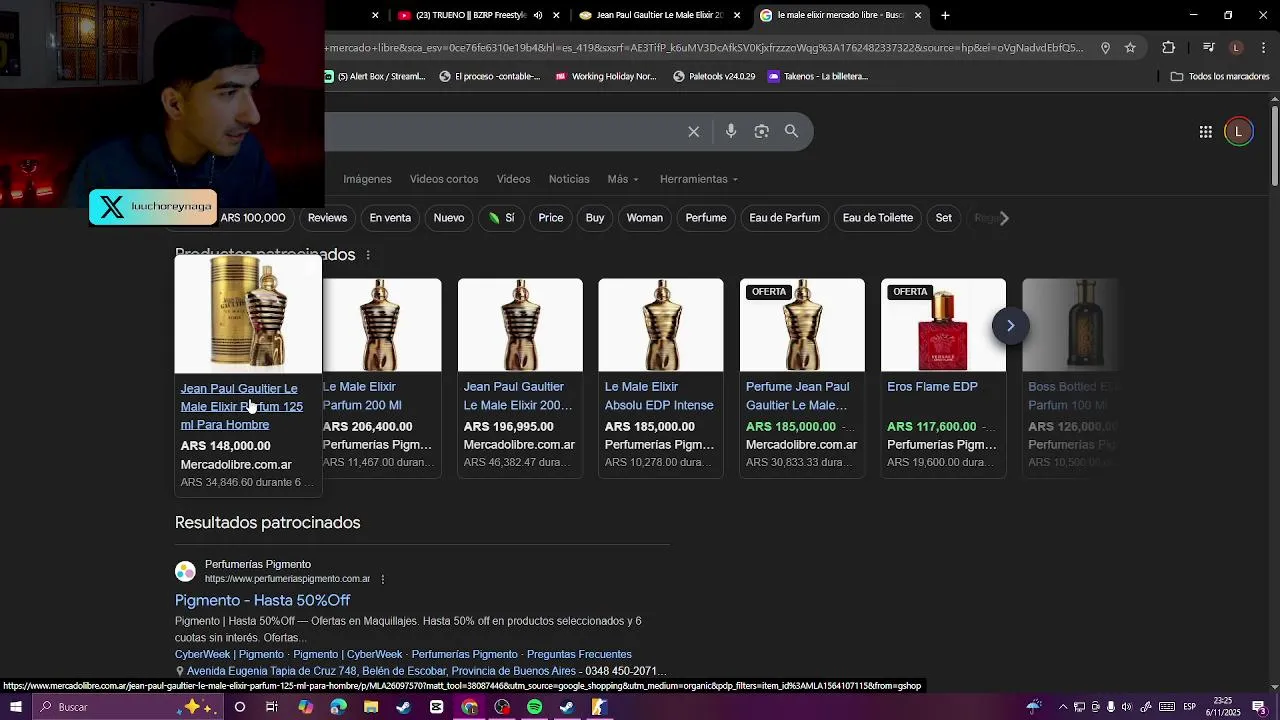Toggle the Perfume filter chip

[706, 218]
